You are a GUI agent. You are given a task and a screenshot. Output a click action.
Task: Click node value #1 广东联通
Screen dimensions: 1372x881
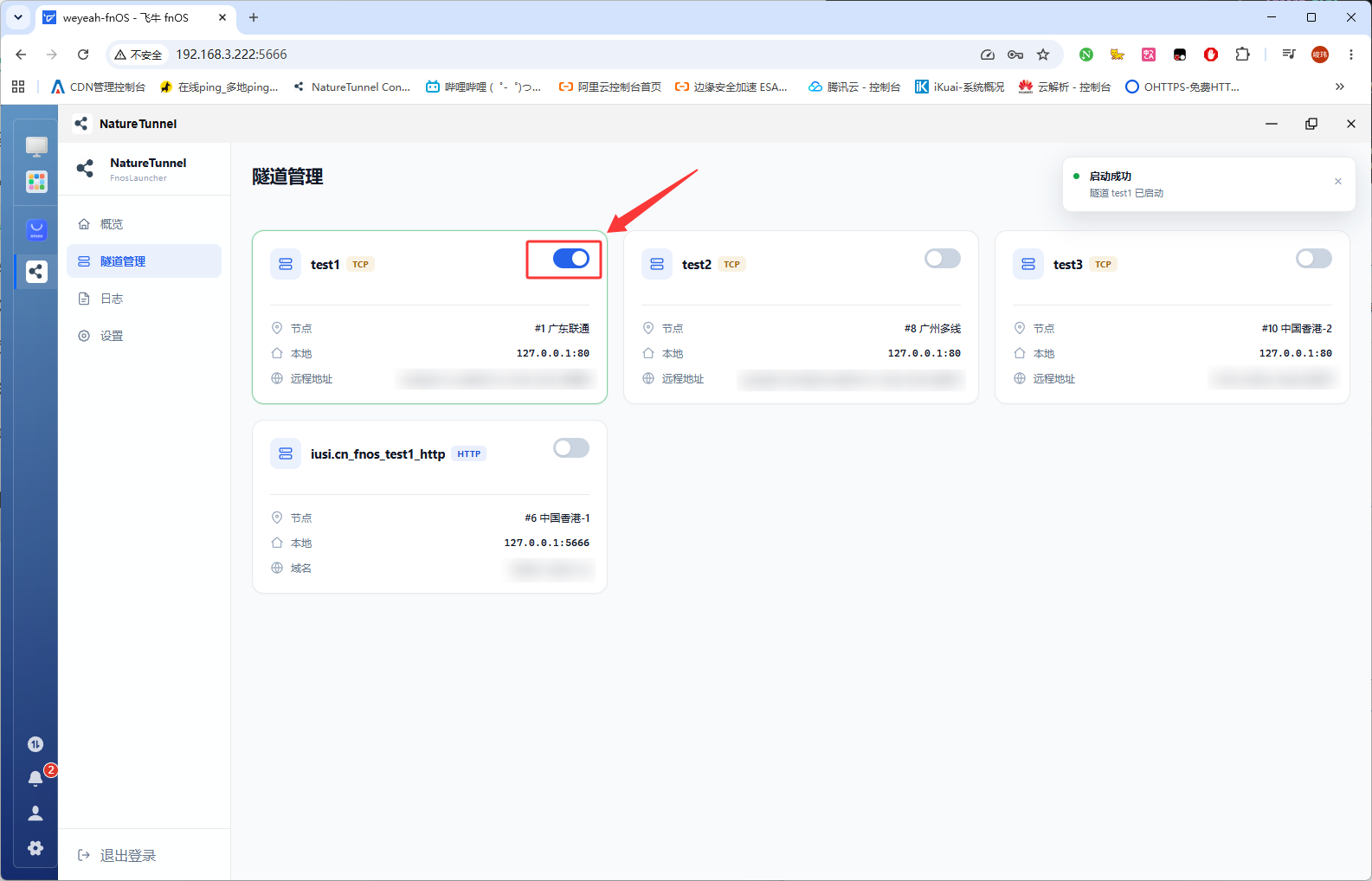click(x=562, y=328)
